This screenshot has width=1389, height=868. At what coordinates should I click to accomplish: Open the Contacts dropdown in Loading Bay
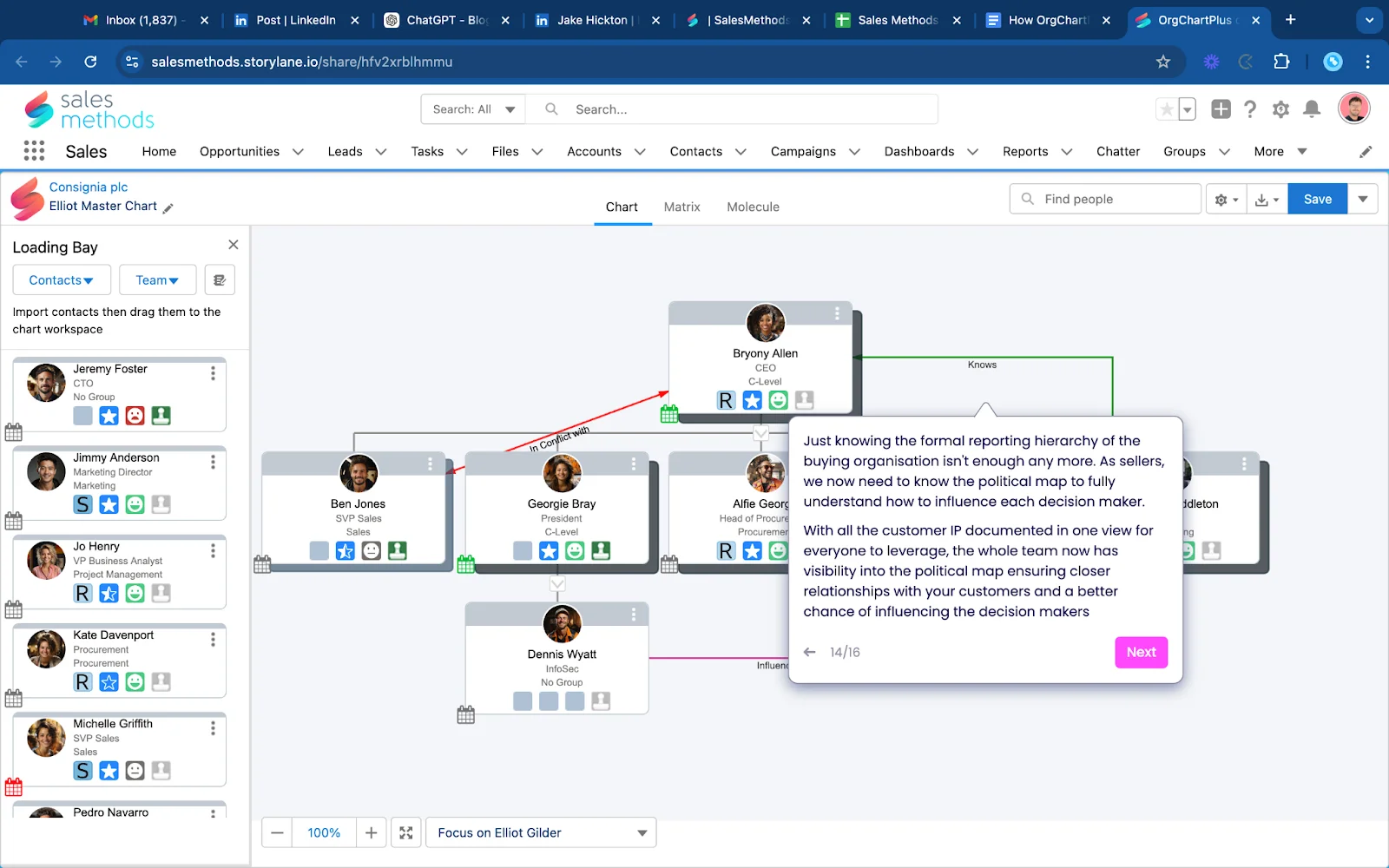pyautogui.click(x=62, y=280)
